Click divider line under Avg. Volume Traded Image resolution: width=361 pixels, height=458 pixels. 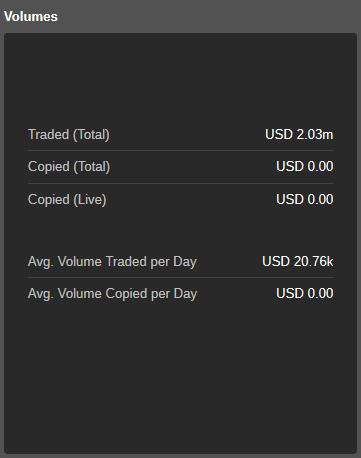tap(180, 277)
